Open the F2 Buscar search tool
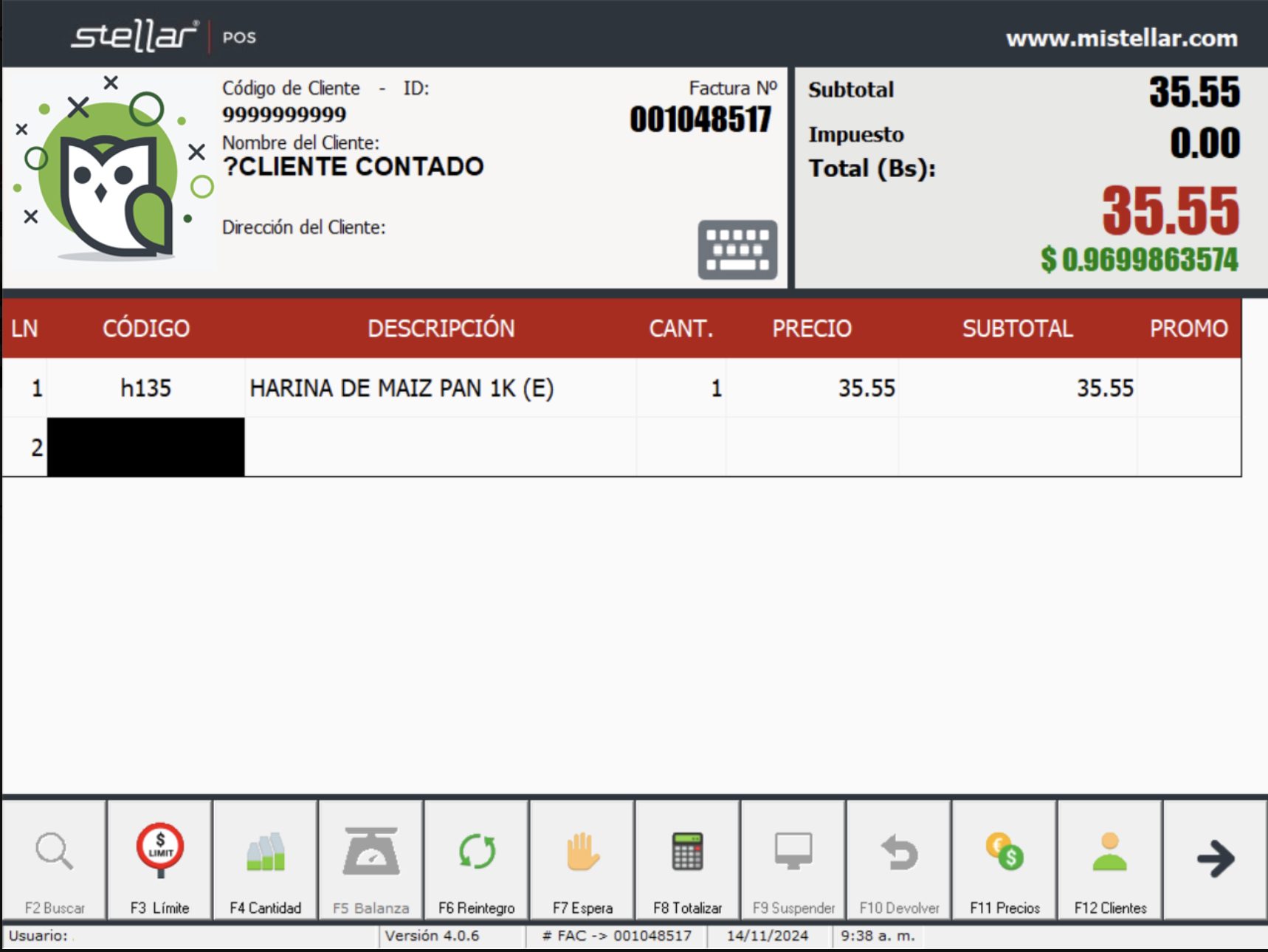 pyautogui.click(x=54, y=860)
